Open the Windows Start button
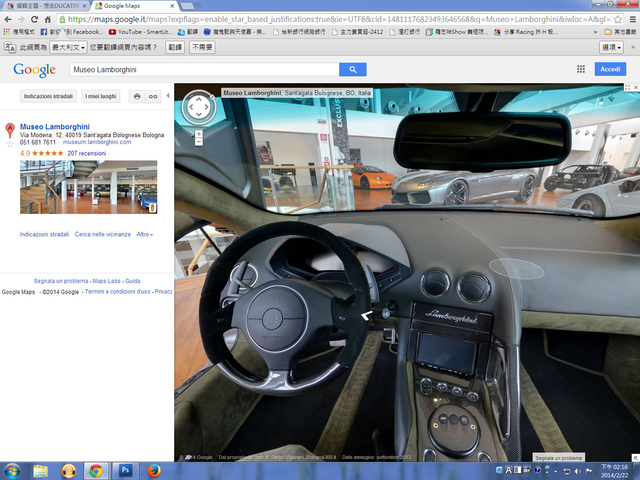 click(x=12, y=471)
